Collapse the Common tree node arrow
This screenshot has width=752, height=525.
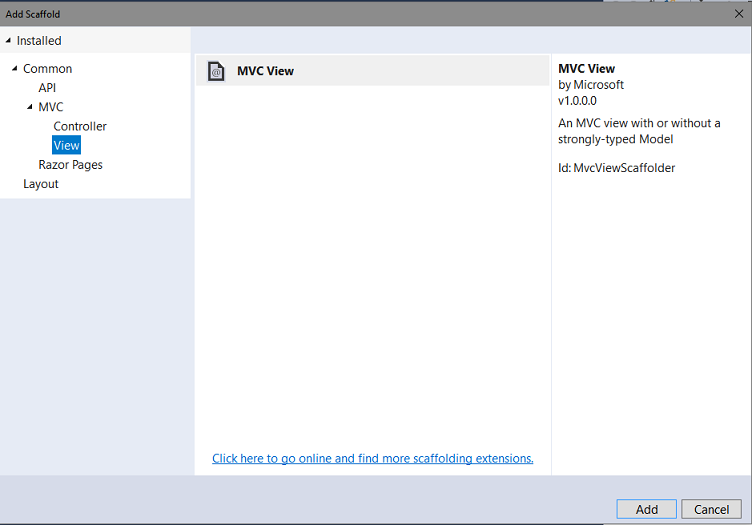pos(15,69)
